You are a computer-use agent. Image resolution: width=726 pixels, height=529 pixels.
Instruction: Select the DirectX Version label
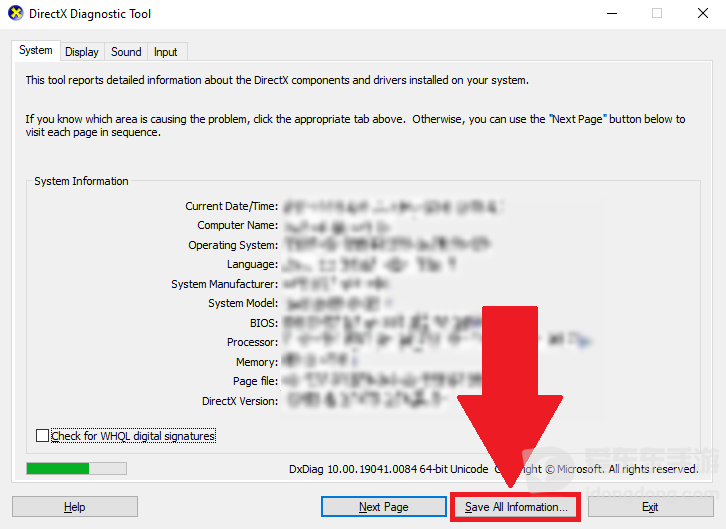(x=240, y=401)
